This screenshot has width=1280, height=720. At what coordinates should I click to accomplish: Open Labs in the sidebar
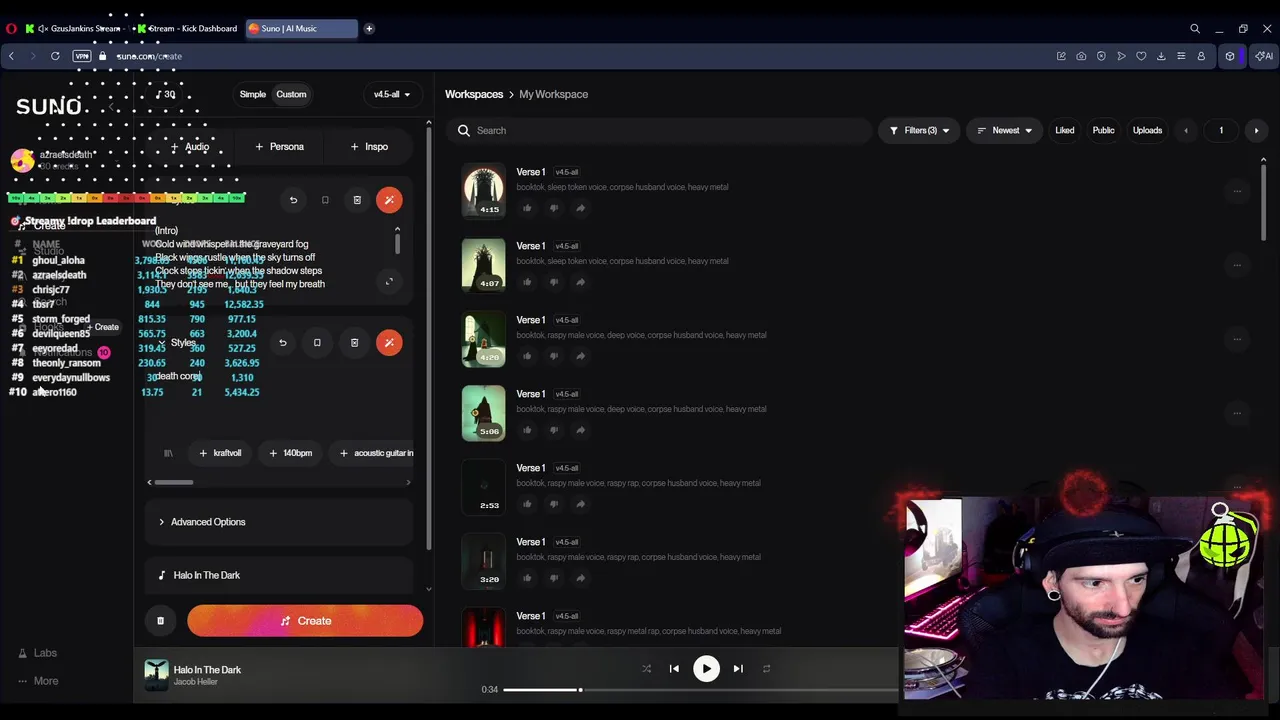point(37,653)
